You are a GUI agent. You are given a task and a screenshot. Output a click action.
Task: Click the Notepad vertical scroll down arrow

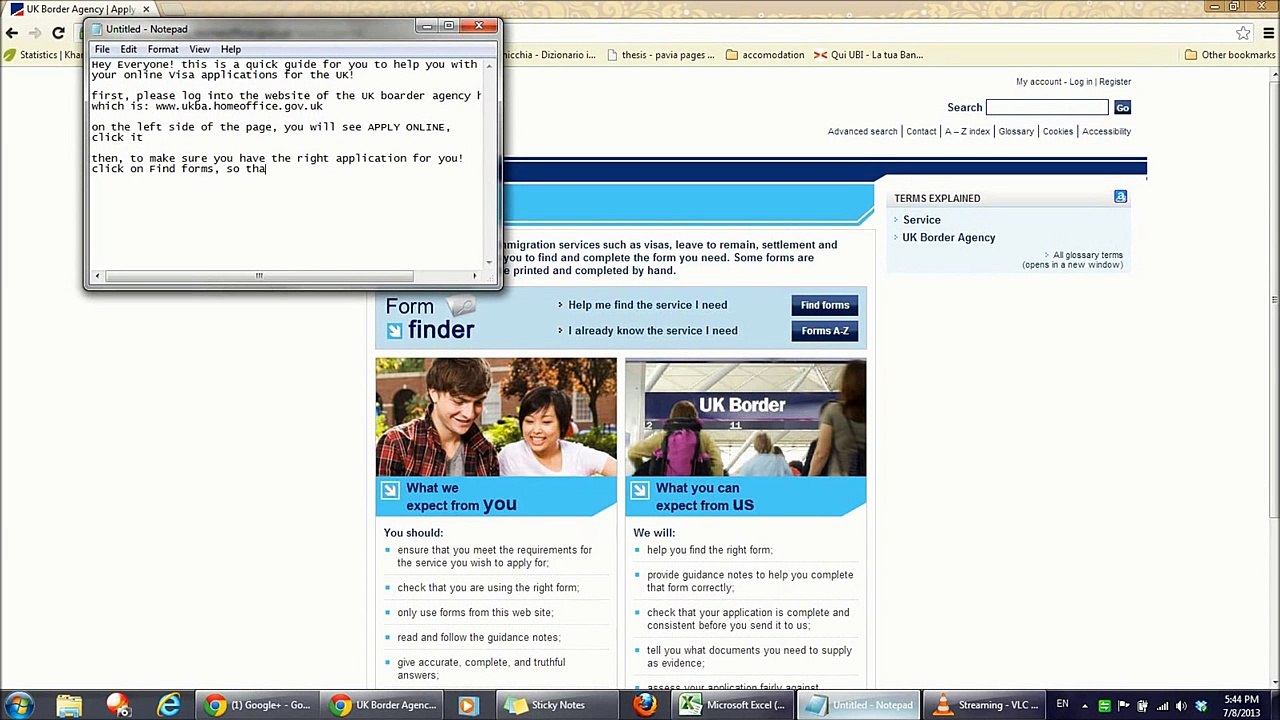[x=489, y=262]
